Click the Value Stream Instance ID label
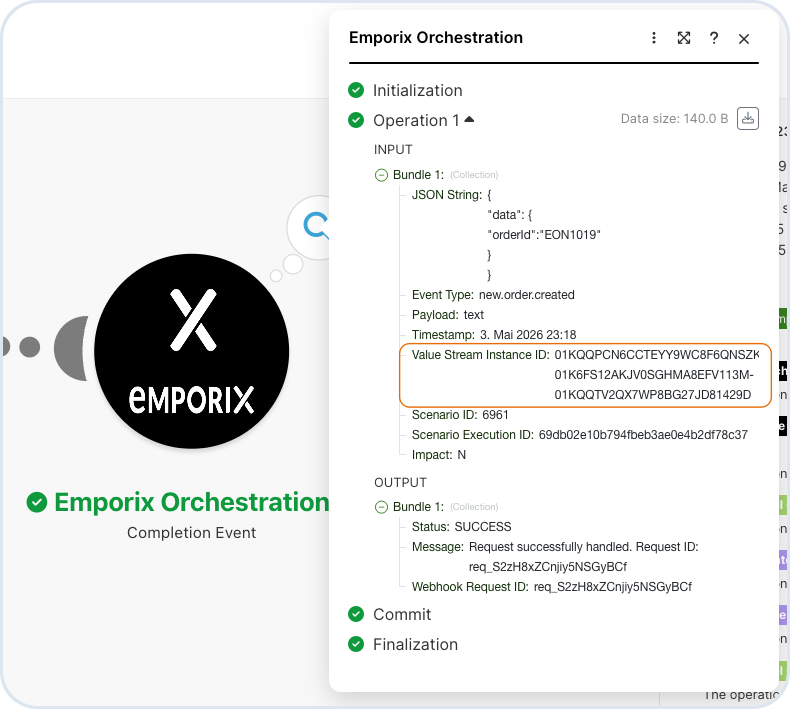The width and height of the screenshot is (790, 709). pos(480,355)
